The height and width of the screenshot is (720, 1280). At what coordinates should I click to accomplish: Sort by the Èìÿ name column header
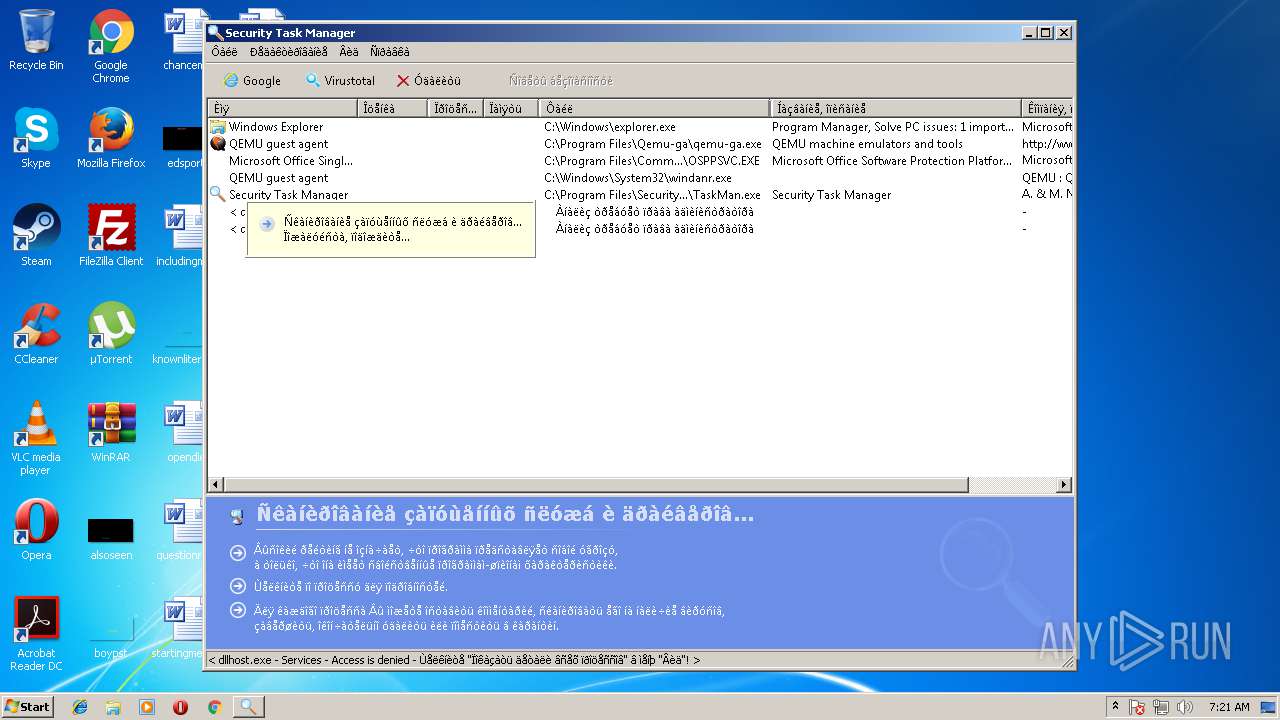click(x=282, y=108)
